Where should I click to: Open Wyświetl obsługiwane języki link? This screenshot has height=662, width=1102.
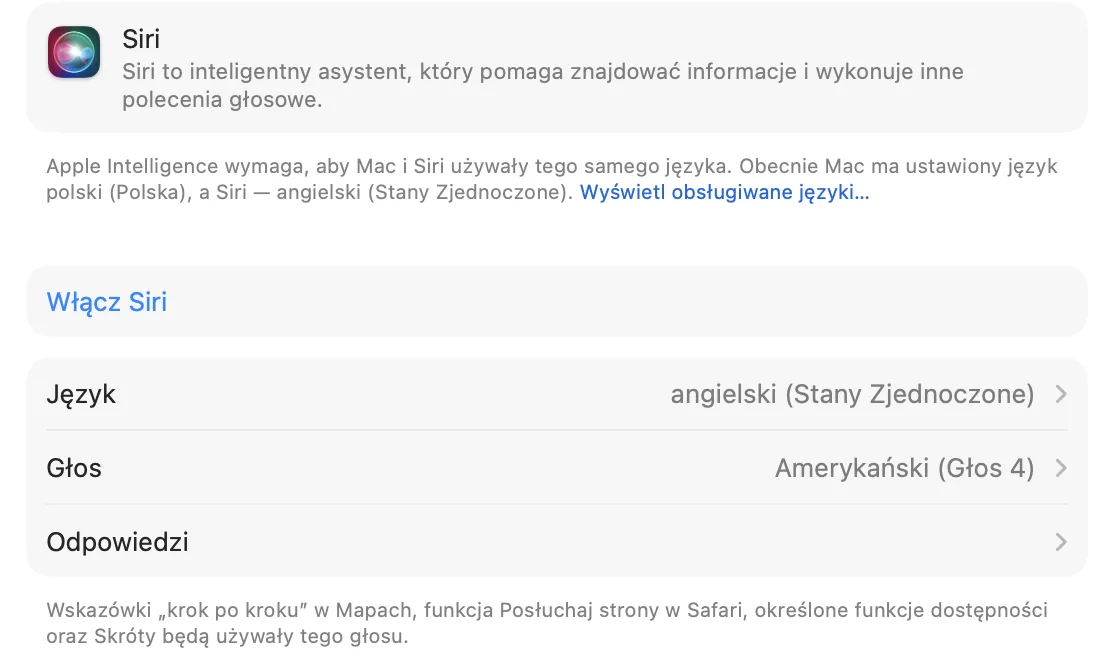point(725,192)
